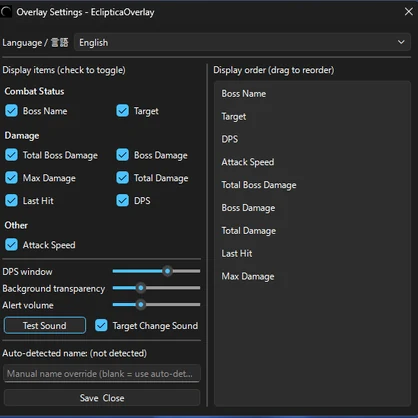This screenshot has width=418, height=418.
Task: Select DPS in the display order list
Action: click(312, 139)
